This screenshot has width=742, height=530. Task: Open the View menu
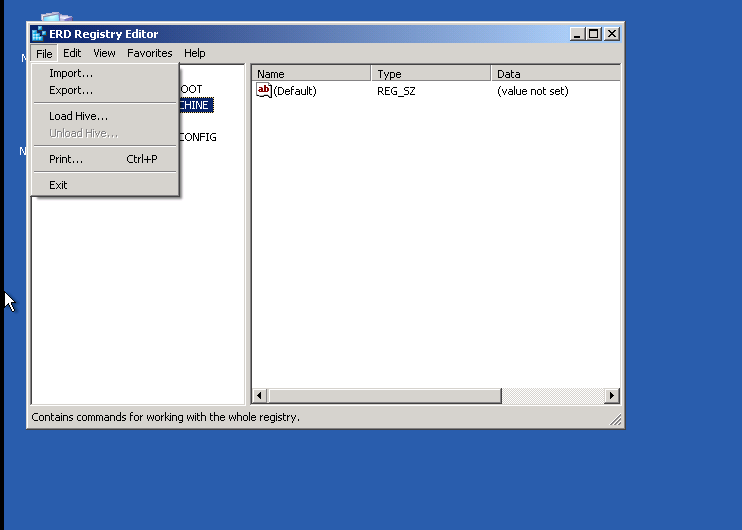coord(104,53)
